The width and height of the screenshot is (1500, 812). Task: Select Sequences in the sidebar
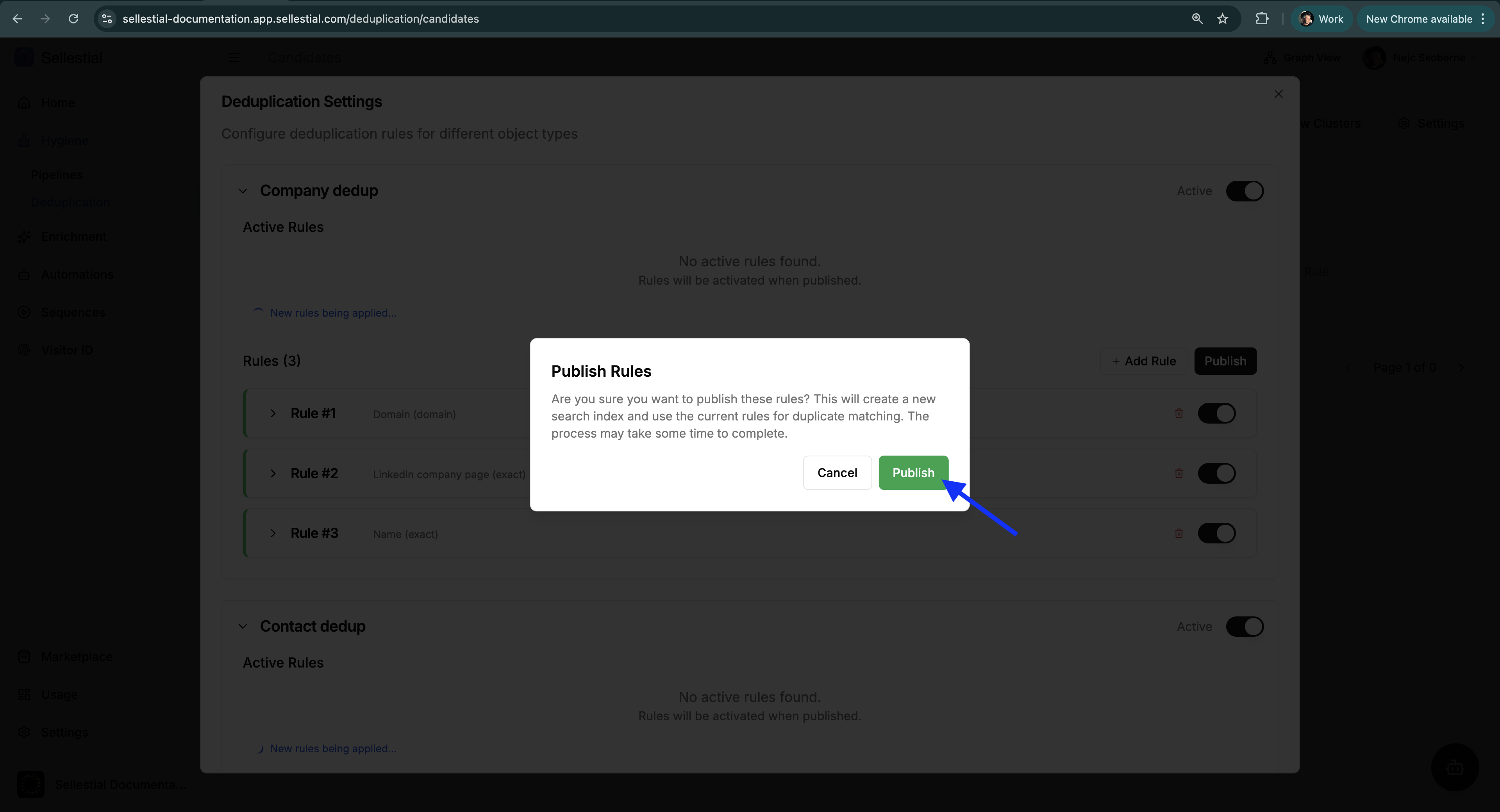point(73,312)
